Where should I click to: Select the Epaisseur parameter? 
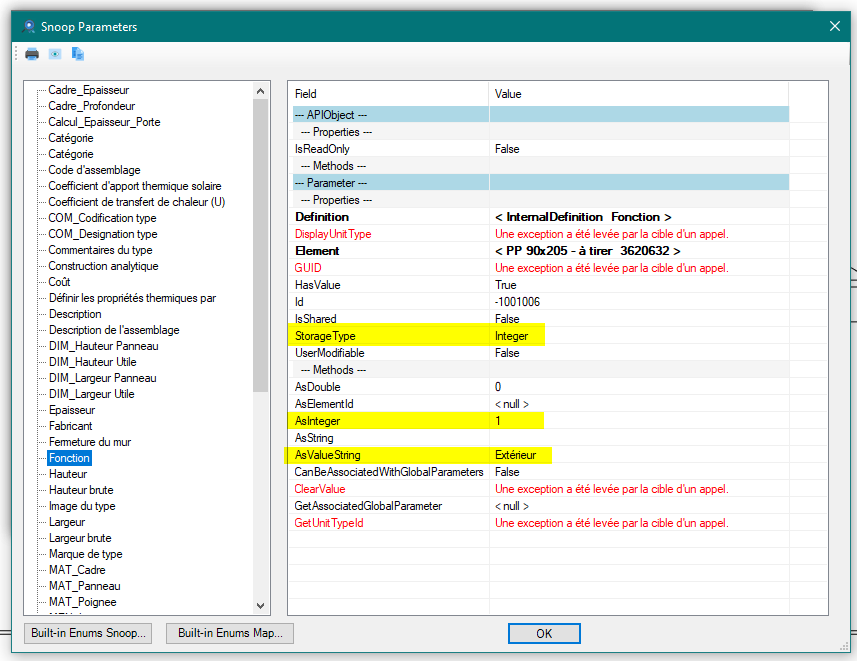[x=71, y=409]
